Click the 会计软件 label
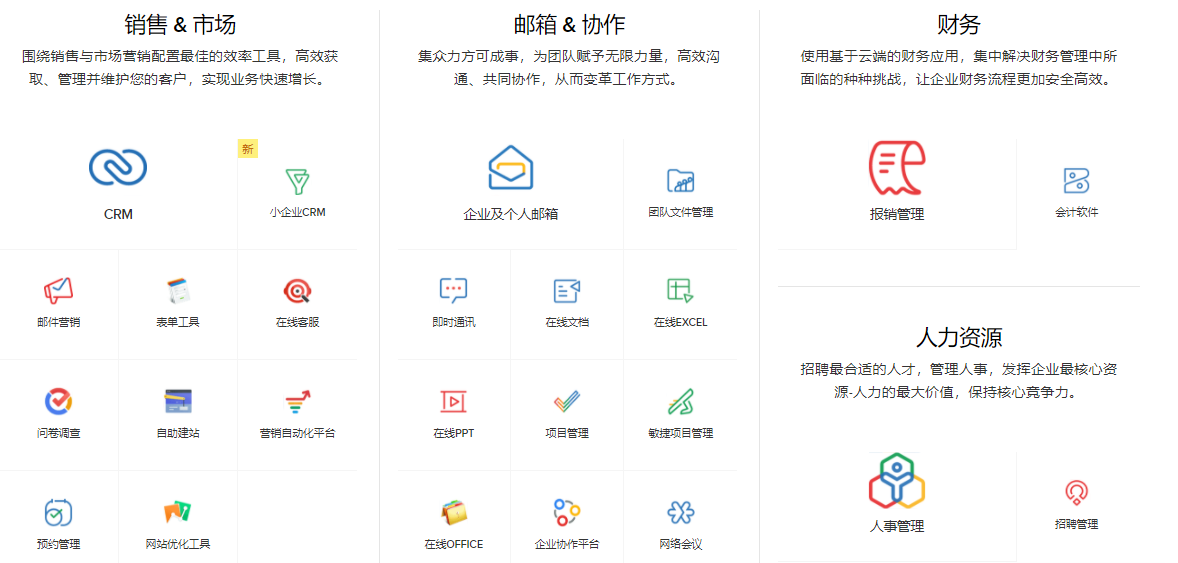This screenshot has height=563, width=1178. click(1076, 213)
